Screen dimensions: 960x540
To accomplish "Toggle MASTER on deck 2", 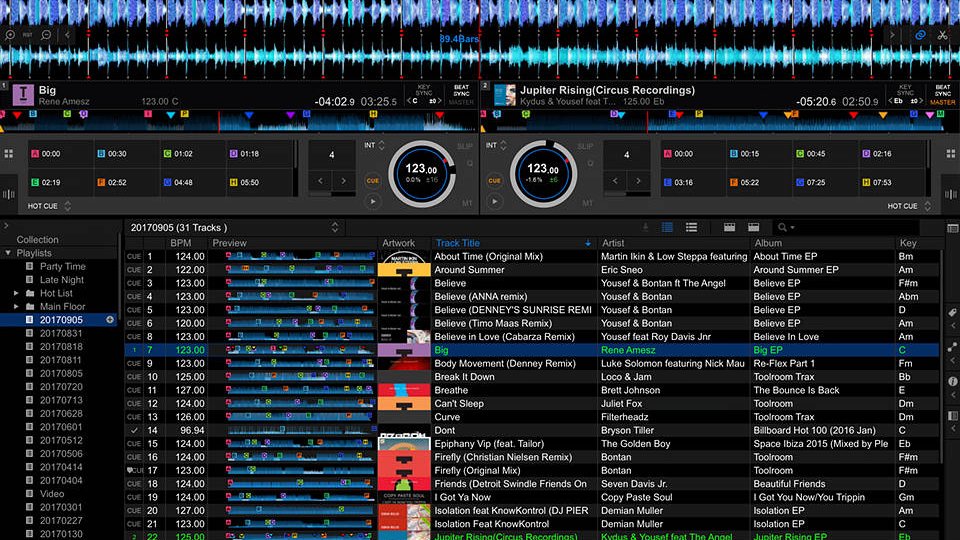I will (943, 102).
